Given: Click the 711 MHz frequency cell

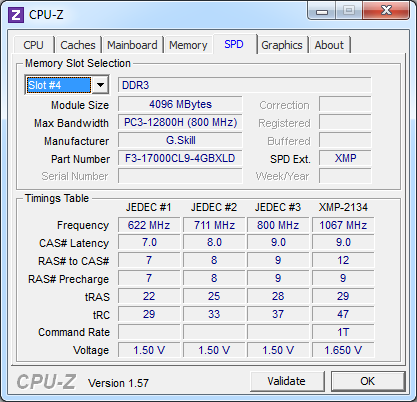Looking at the screenshot, I should (214, 225).
